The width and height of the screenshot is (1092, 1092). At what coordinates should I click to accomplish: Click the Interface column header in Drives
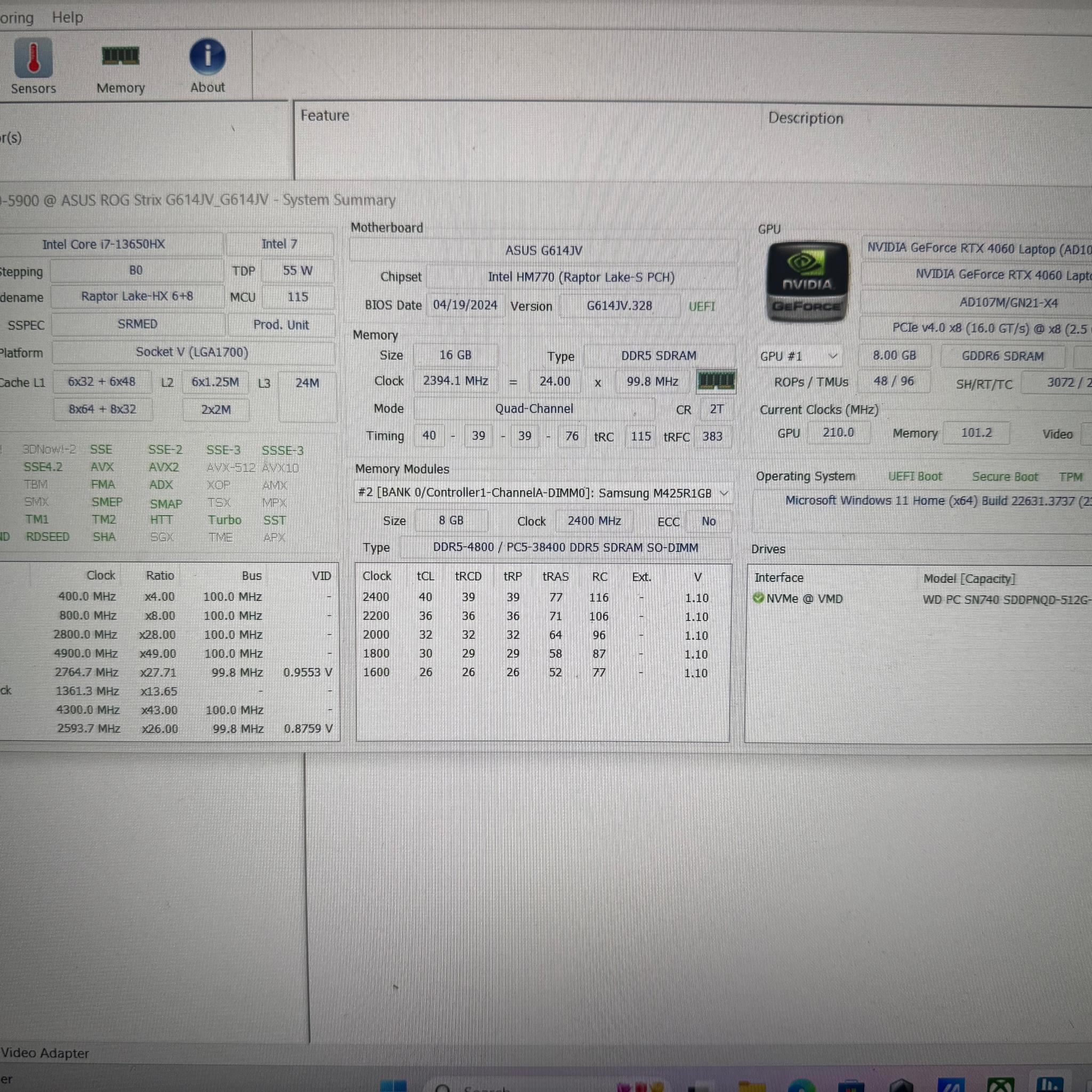point(778,577)
